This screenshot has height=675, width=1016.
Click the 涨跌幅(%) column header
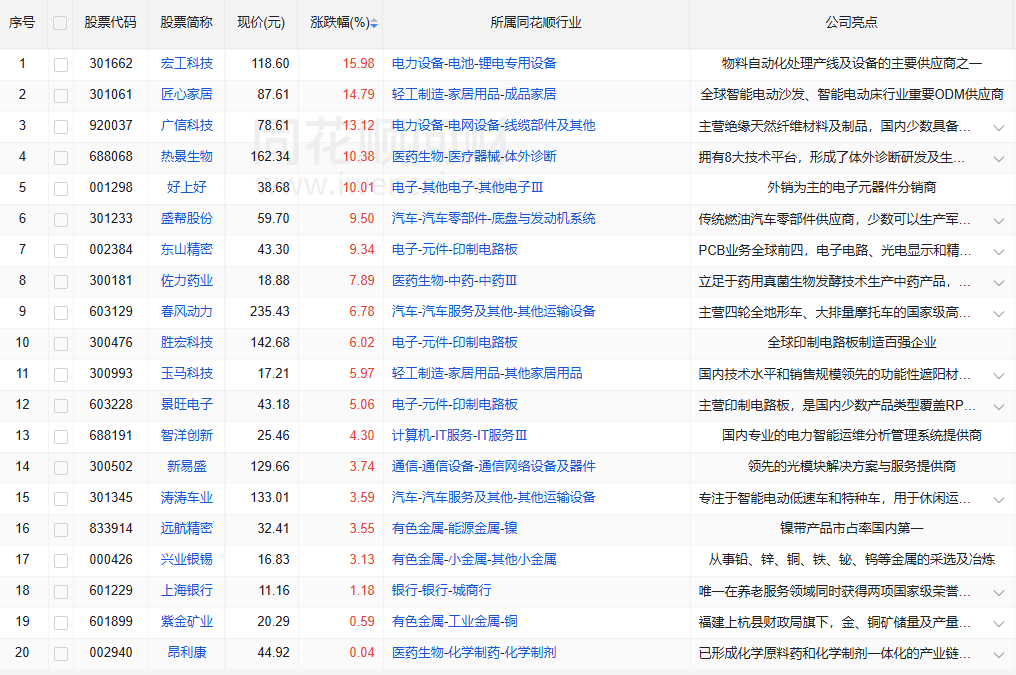click(340, 23)
